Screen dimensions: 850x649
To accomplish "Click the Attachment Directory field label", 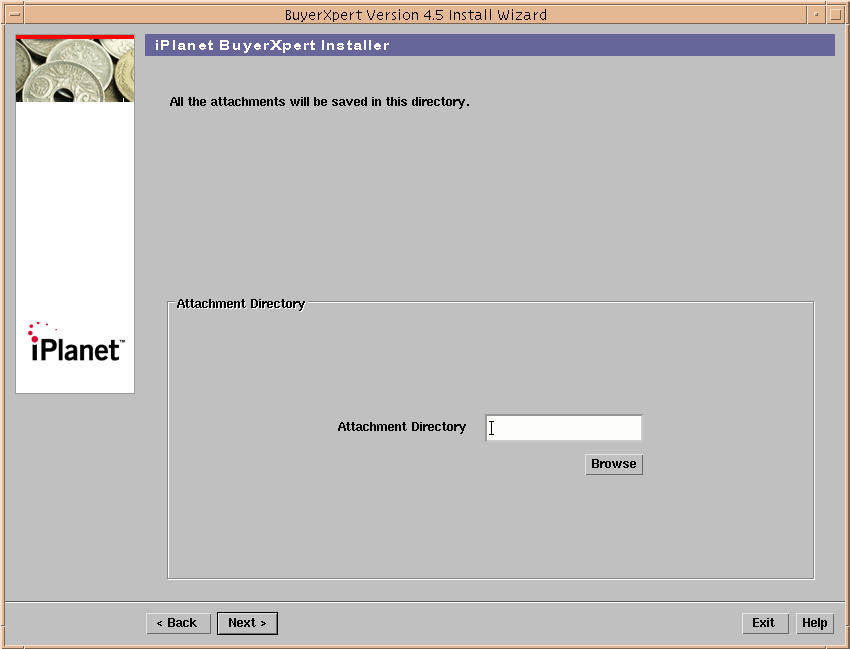I will pyautogui.click(x=402, y=427).
